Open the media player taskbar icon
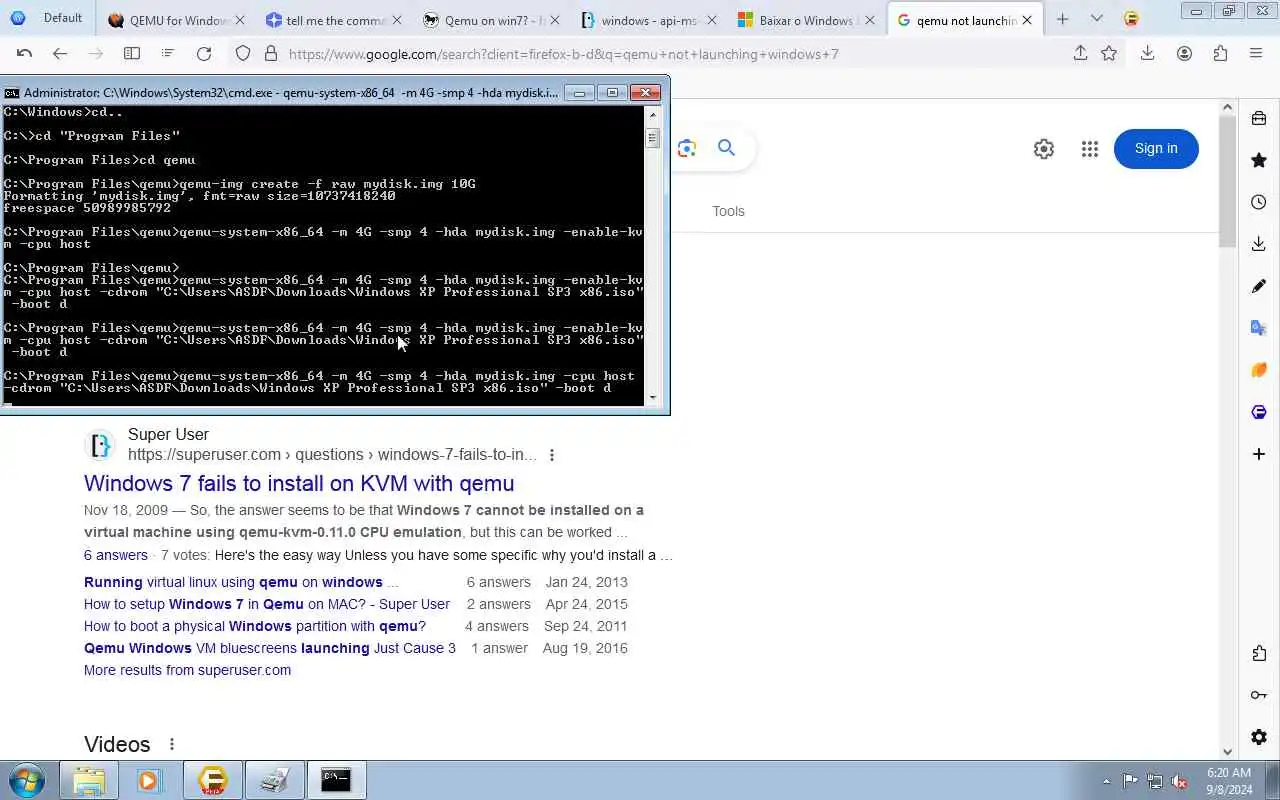The width and height of the screenshot is (1280, 800). (x=149, y=780)
